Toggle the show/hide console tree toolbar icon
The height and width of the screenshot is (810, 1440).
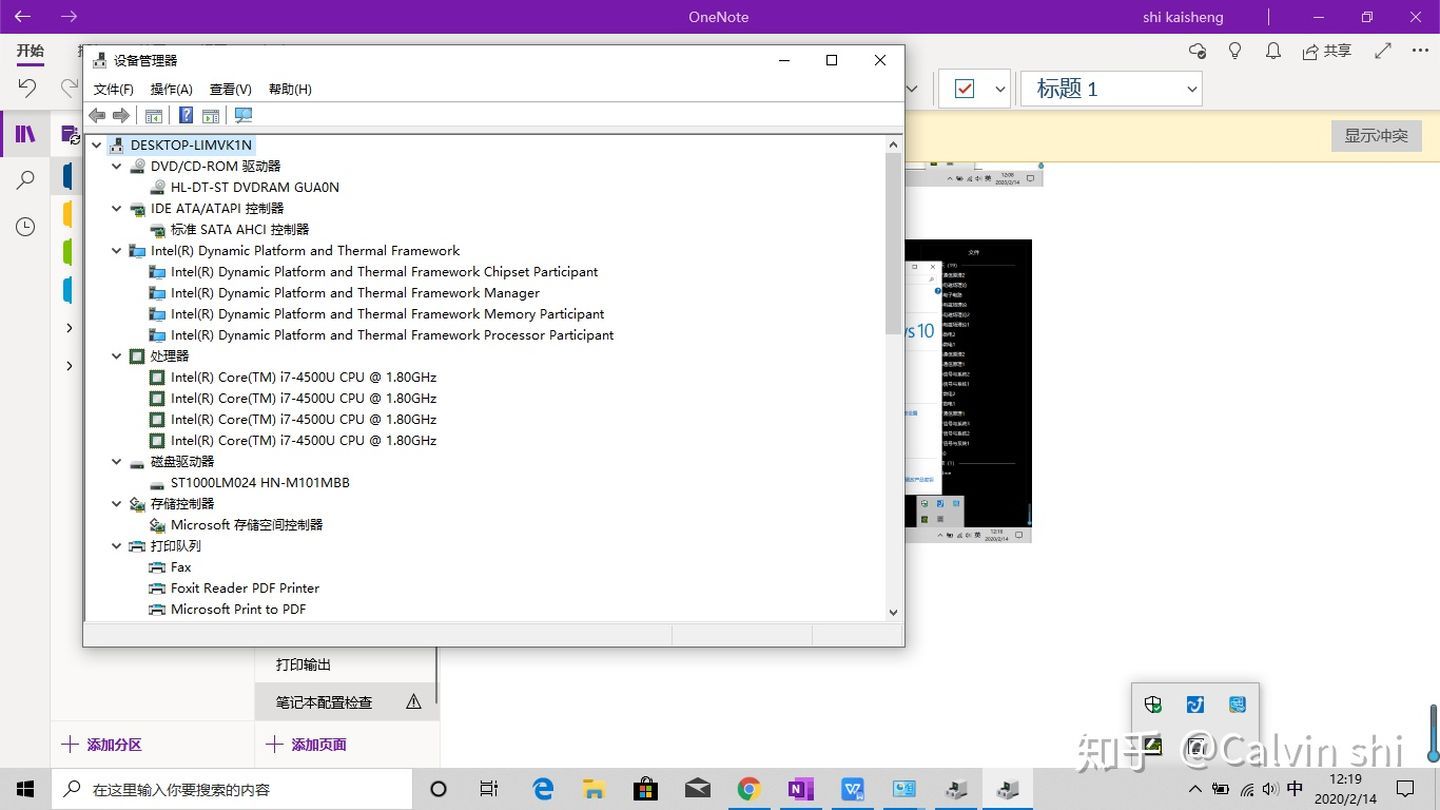tap(154, 115)
